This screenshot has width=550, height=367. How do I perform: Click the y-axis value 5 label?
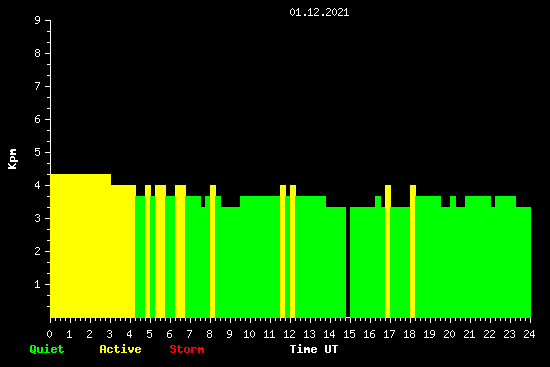point(37,152)
